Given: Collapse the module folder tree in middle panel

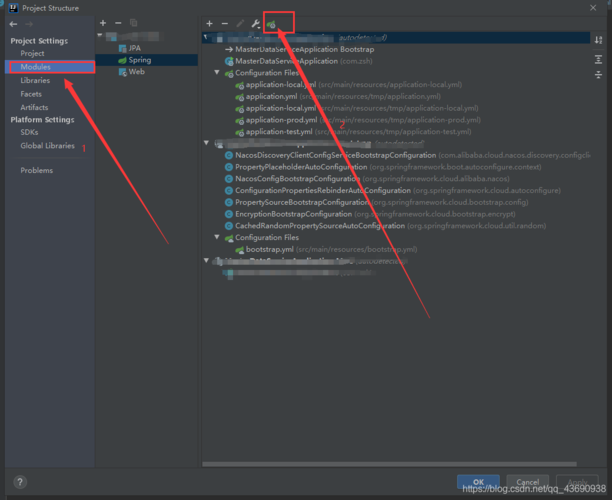Looking at the screenshot, I should [x=100, y=37].
